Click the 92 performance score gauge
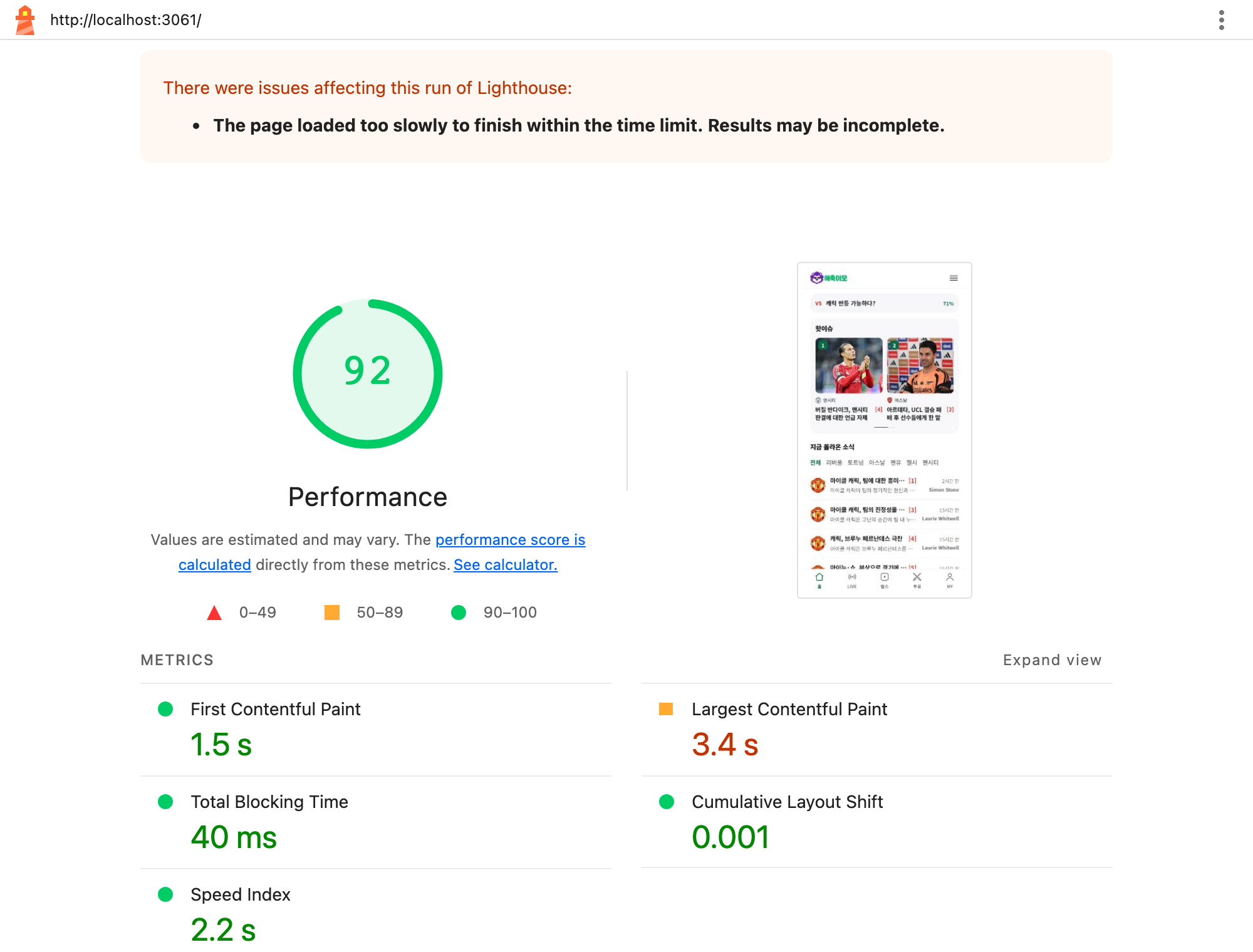 pyautogui.click(x=368, y=373)
